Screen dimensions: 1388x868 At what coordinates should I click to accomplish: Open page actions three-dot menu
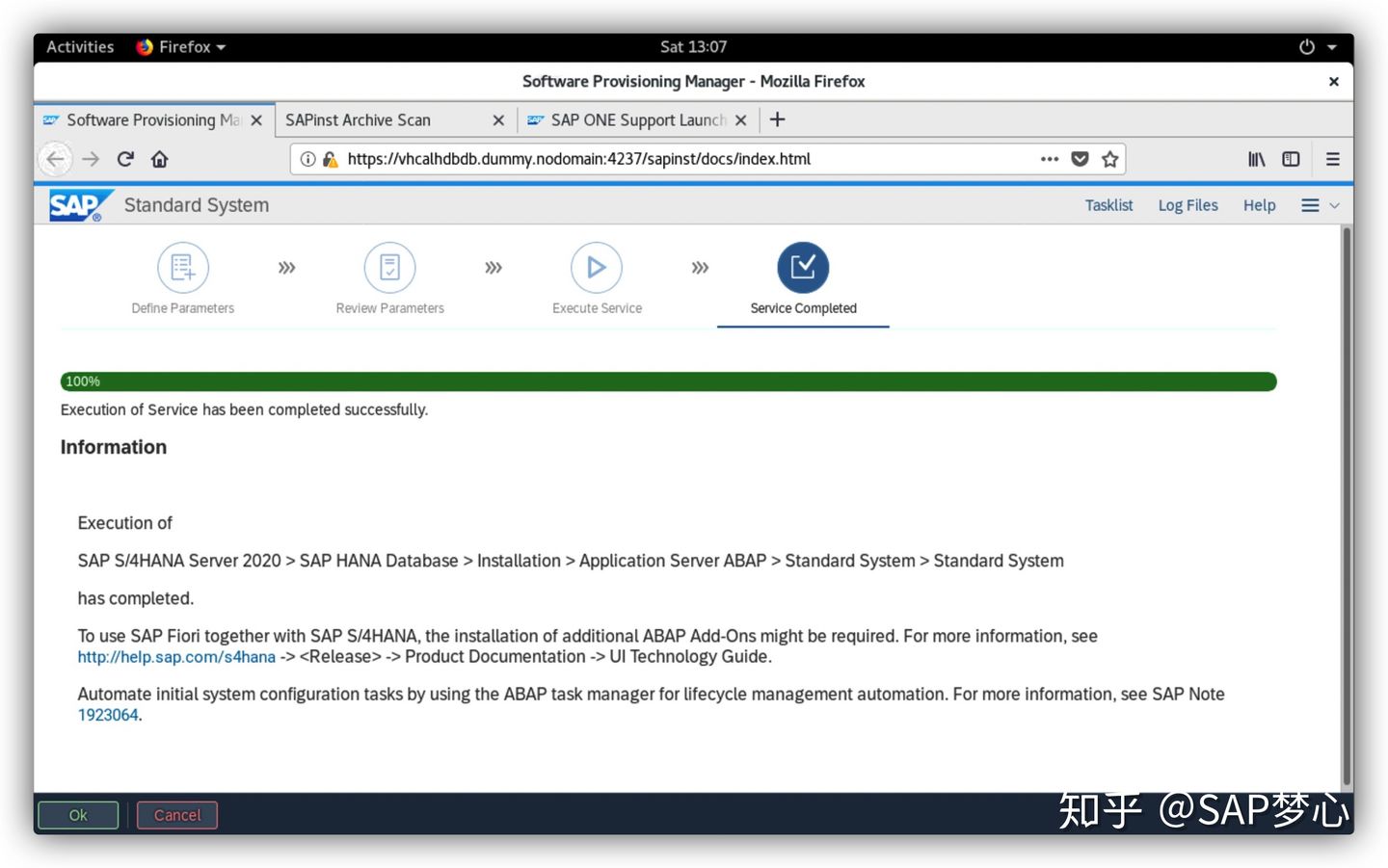coord(1050,159)
